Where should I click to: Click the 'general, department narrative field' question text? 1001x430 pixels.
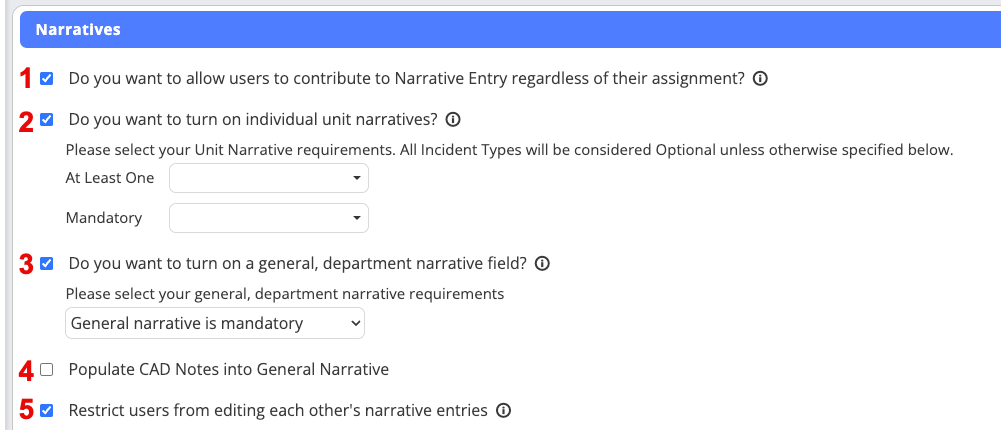point(299,264)
